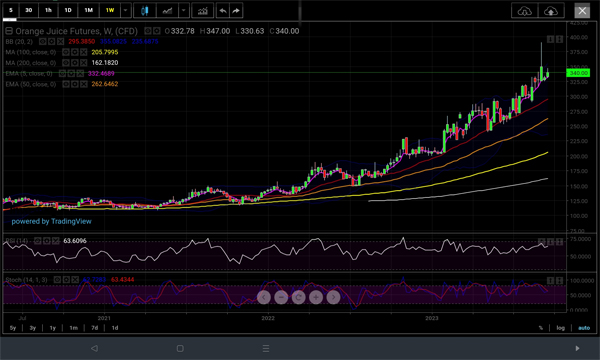The width and height of the screenshot is (600, 360).
Task: Toggle visibility of EMA (50, close, 0)
Action: 66,84
